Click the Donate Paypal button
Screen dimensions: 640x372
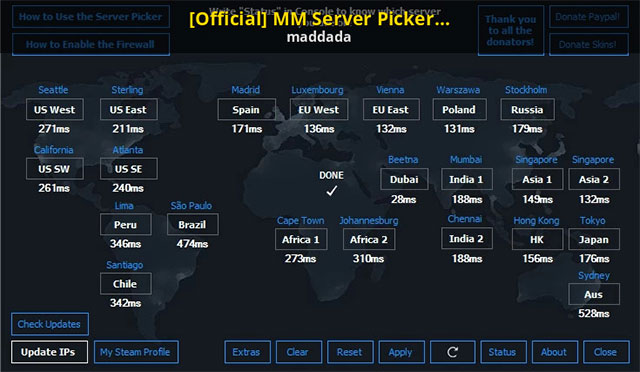click(x=588, y=17)
